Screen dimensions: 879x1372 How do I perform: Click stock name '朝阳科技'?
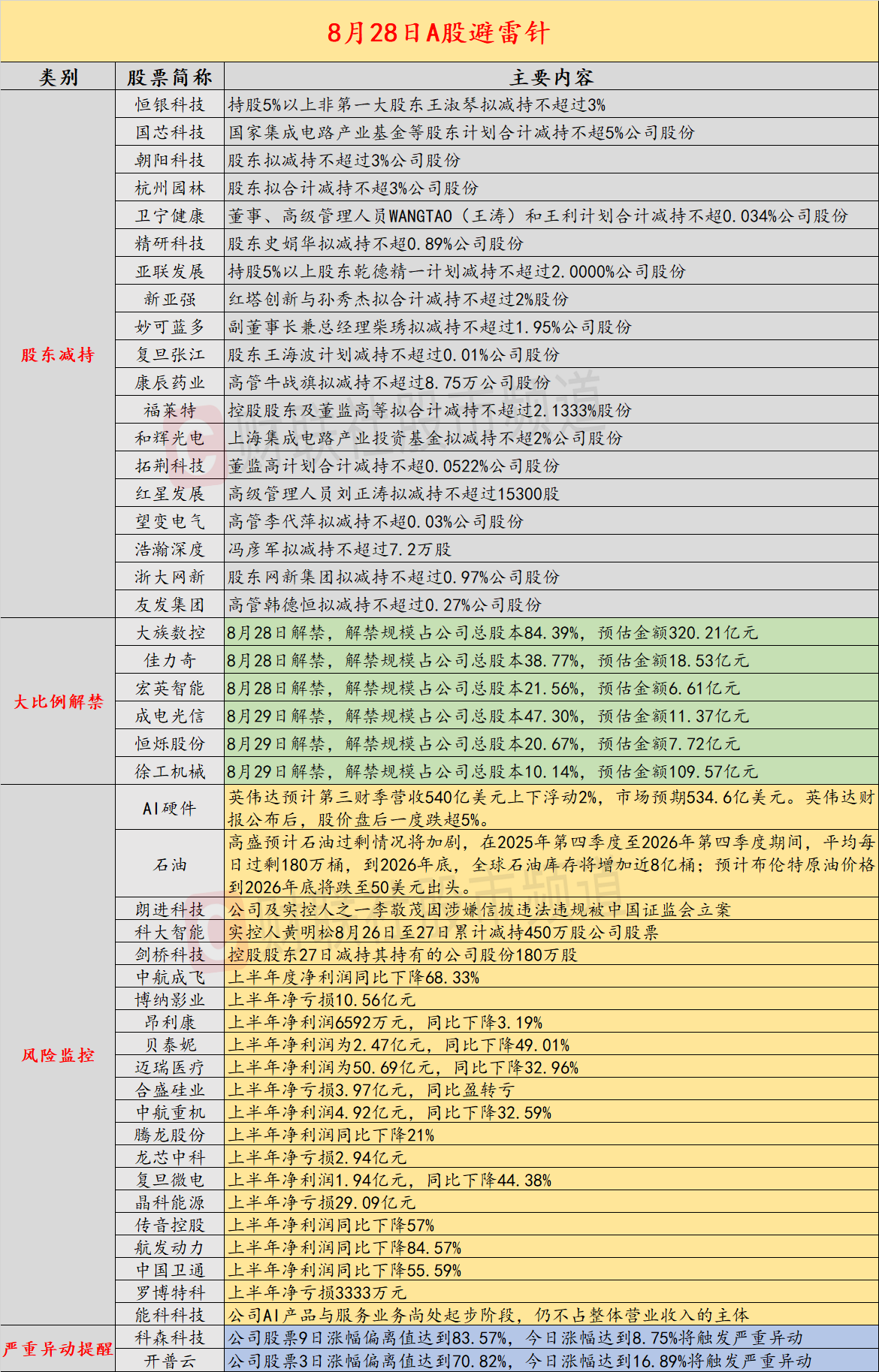[170, 160]
